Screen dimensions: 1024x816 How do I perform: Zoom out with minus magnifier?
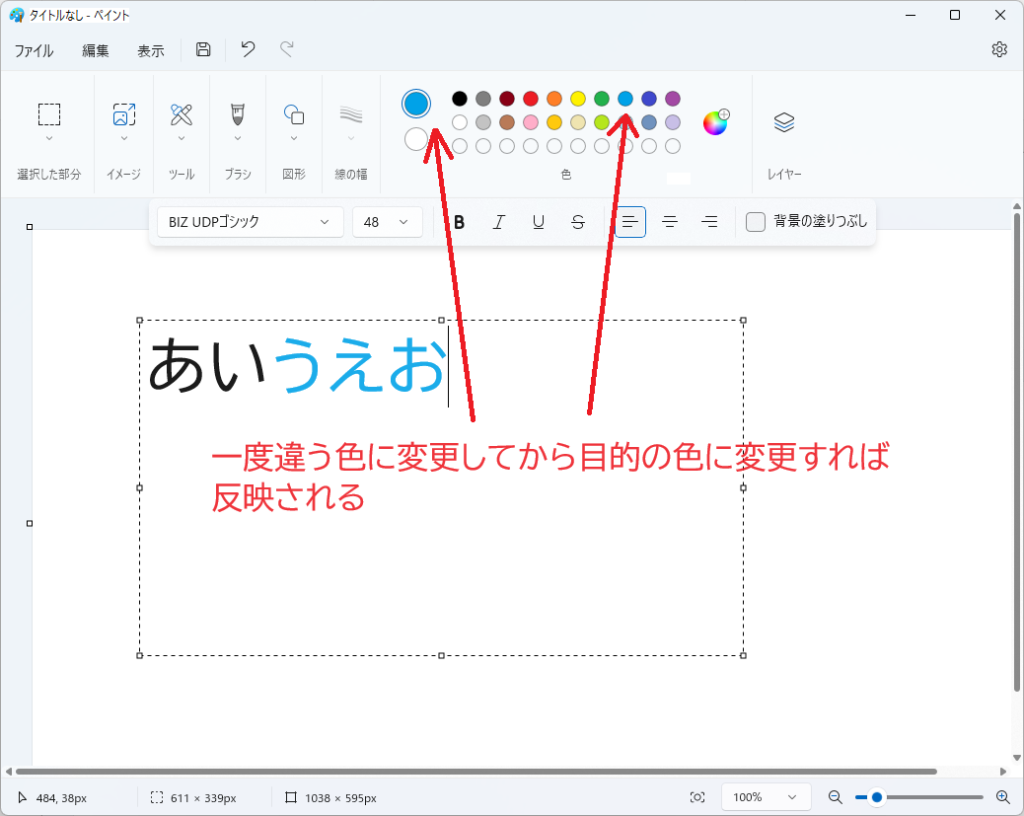[x=835, y=797]
